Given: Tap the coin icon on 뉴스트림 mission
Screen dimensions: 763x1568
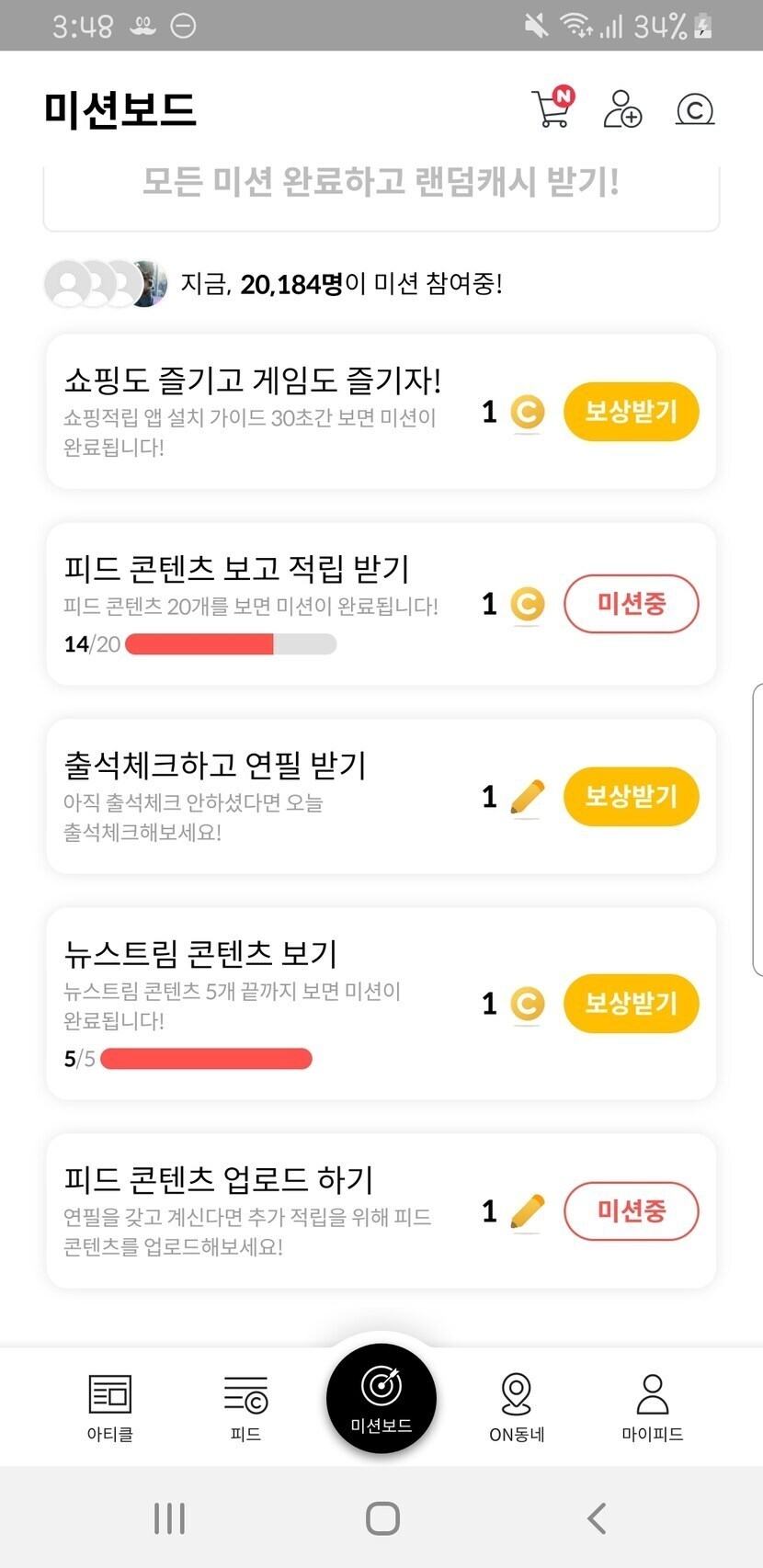Looking at the screenshot, I should click(527, 1004).
